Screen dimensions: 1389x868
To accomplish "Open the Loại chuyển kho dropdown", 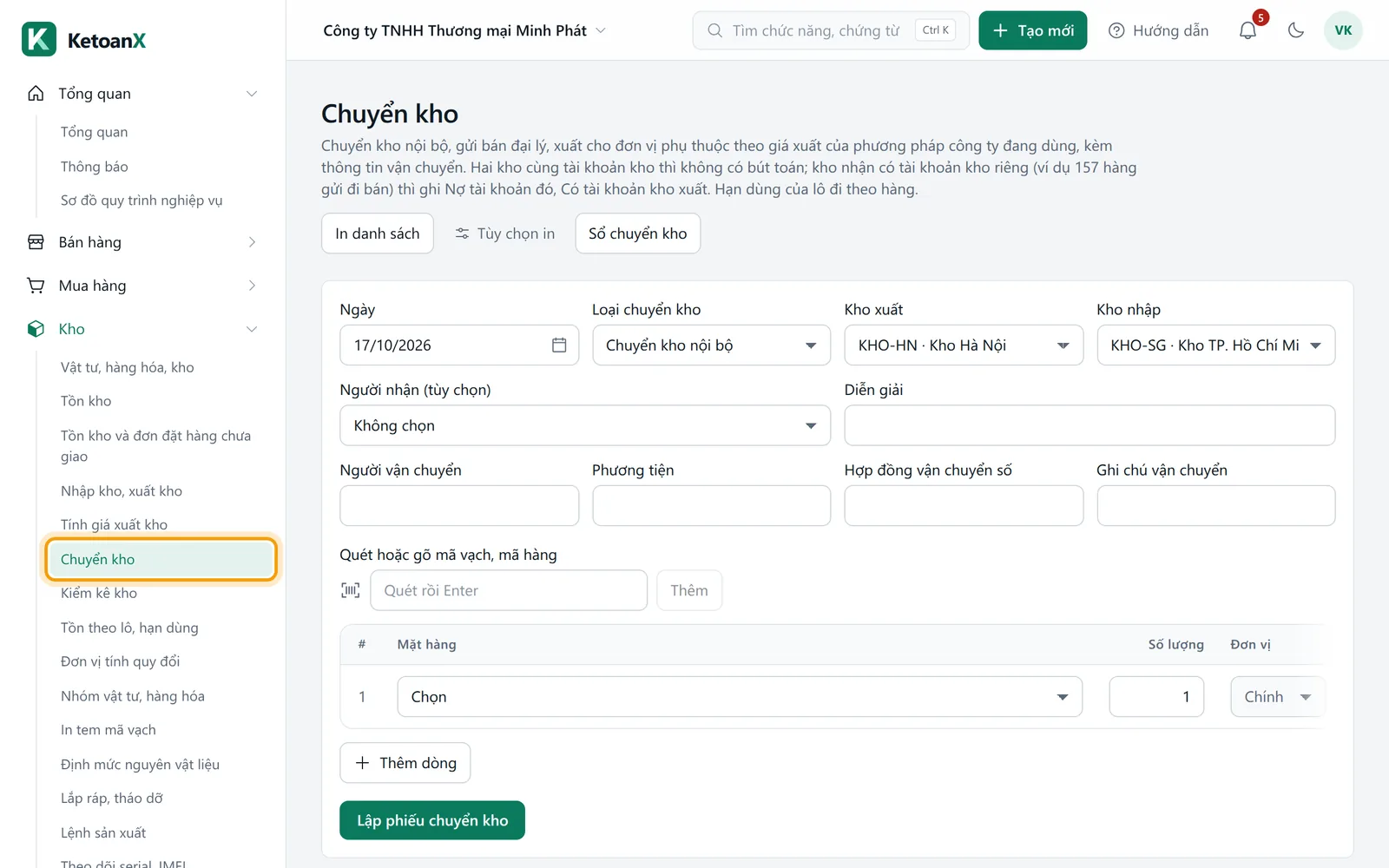I will [711, 345].
